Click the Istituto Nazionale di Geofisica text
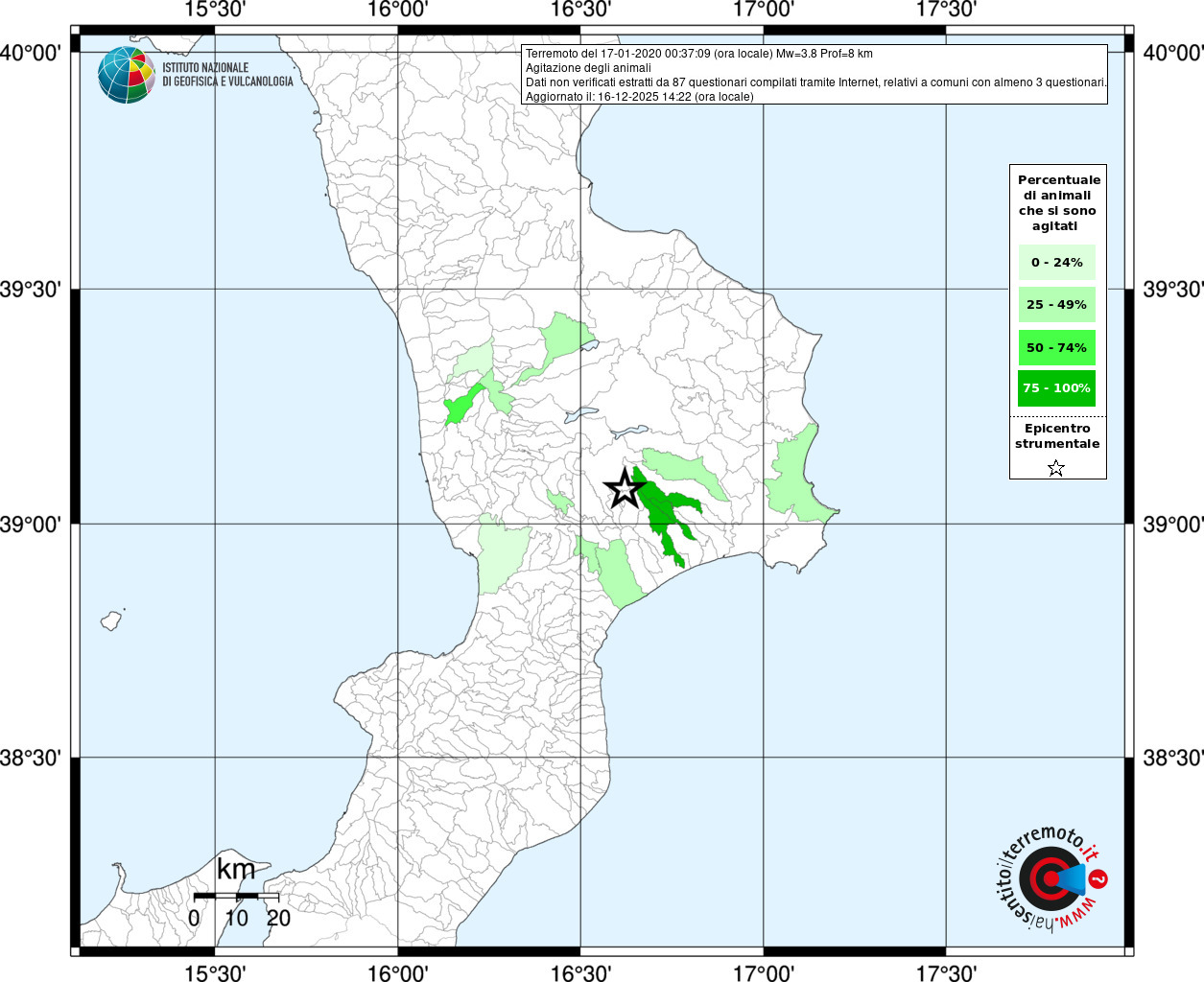 pyautogui.click(x=227, y=75)
